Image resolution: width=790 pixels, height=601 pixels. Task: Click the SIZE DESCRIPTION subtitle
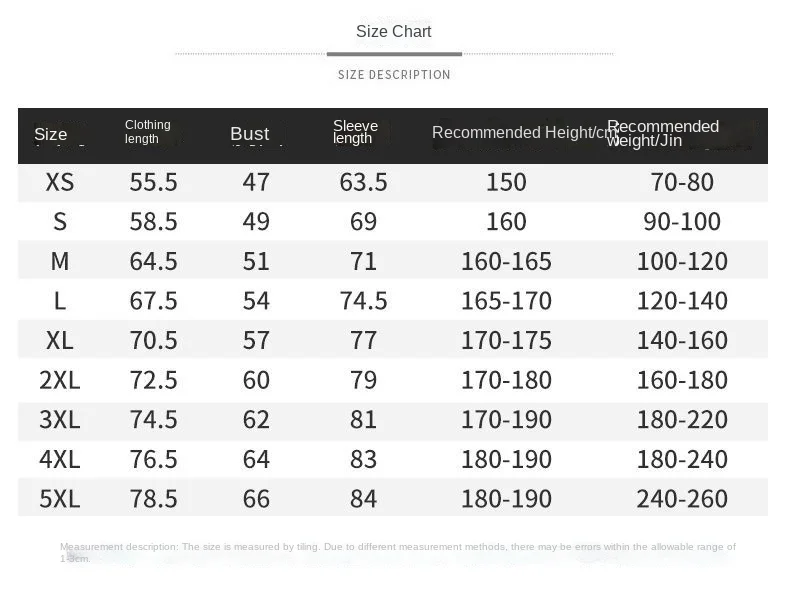394,75
